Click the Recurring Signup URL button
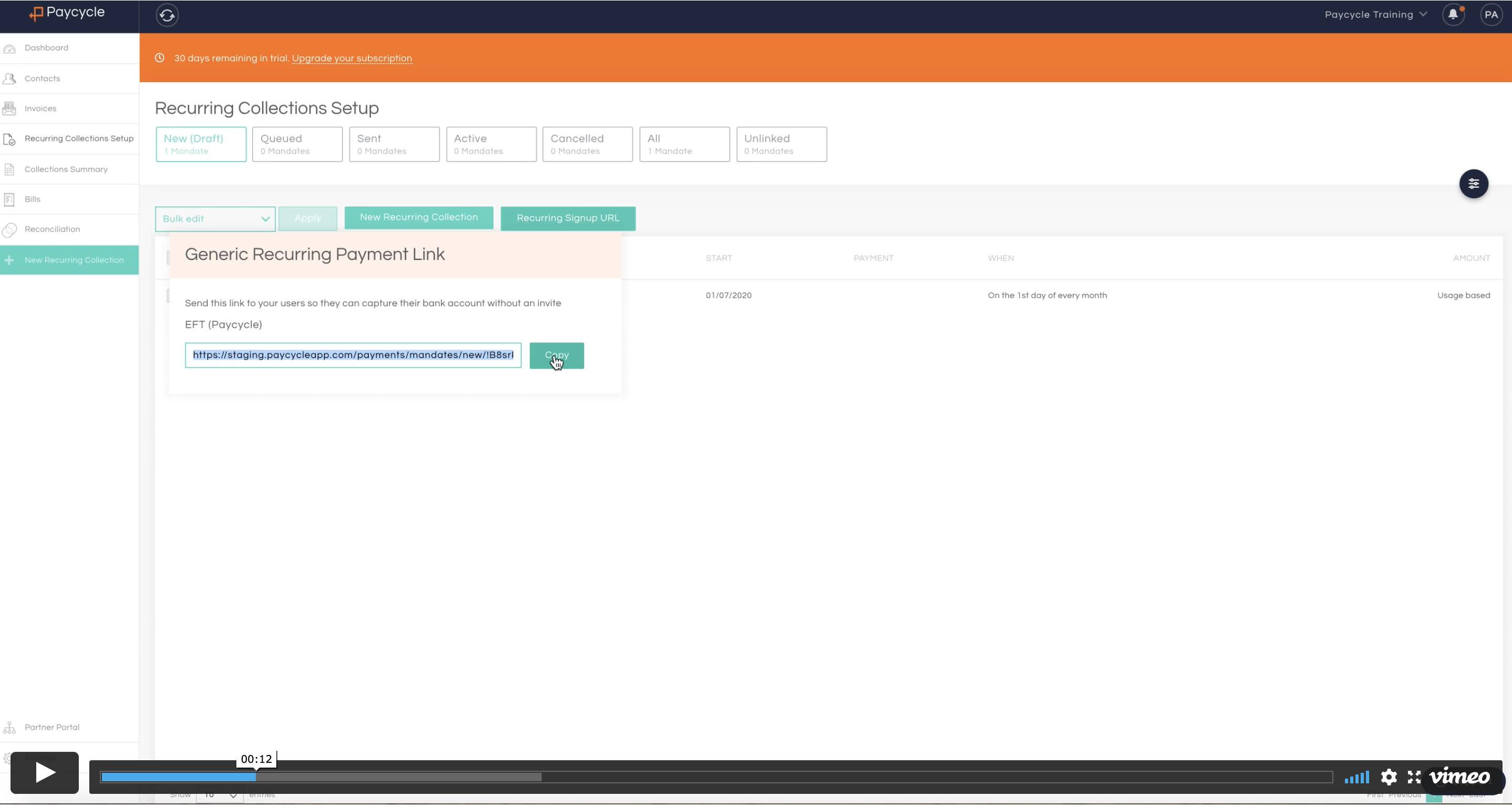This screenshot has width=1512, height=807. point(567,218)
